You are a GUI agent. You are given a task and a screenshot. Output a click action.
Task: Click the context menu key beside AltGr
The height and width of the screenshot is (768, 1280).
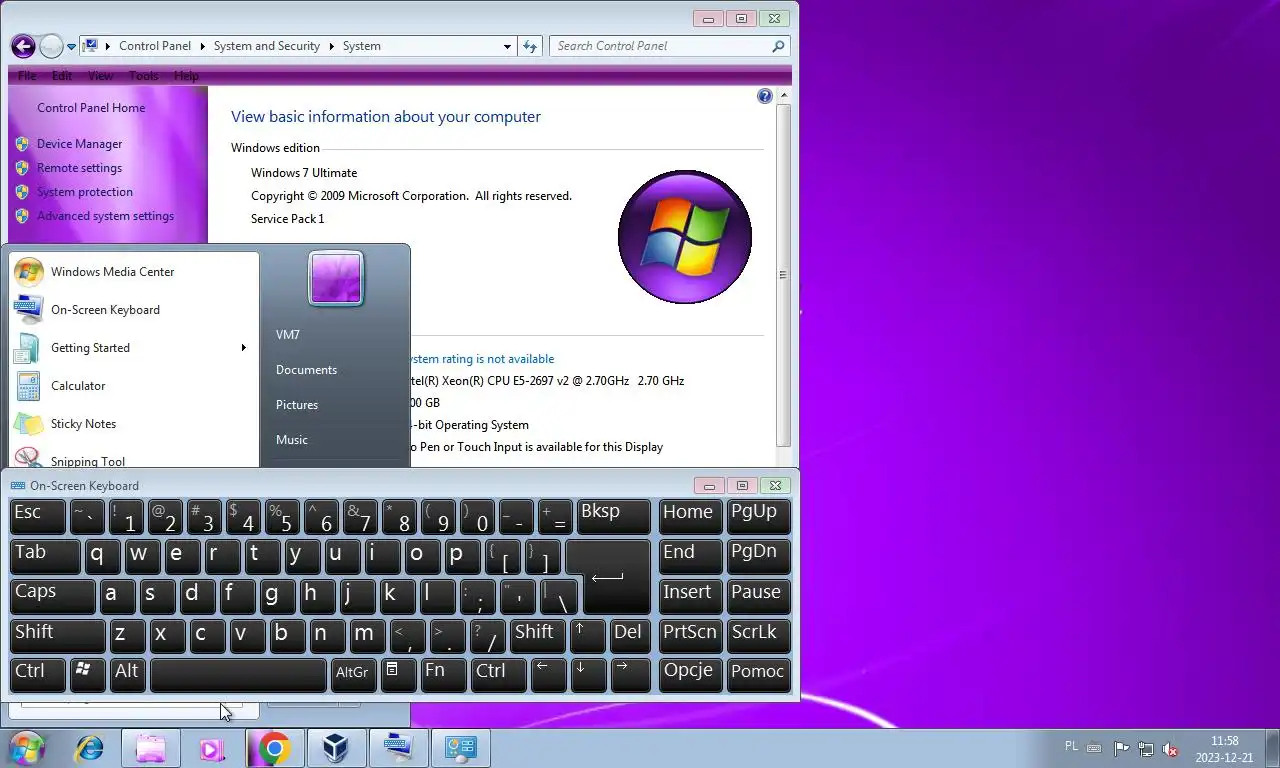(398, 674)
